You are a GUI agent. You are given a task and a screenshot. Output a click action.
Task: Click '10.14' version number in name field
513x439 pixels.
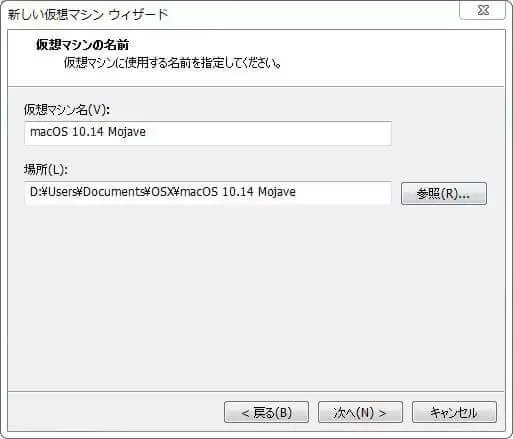pos(88,132)
